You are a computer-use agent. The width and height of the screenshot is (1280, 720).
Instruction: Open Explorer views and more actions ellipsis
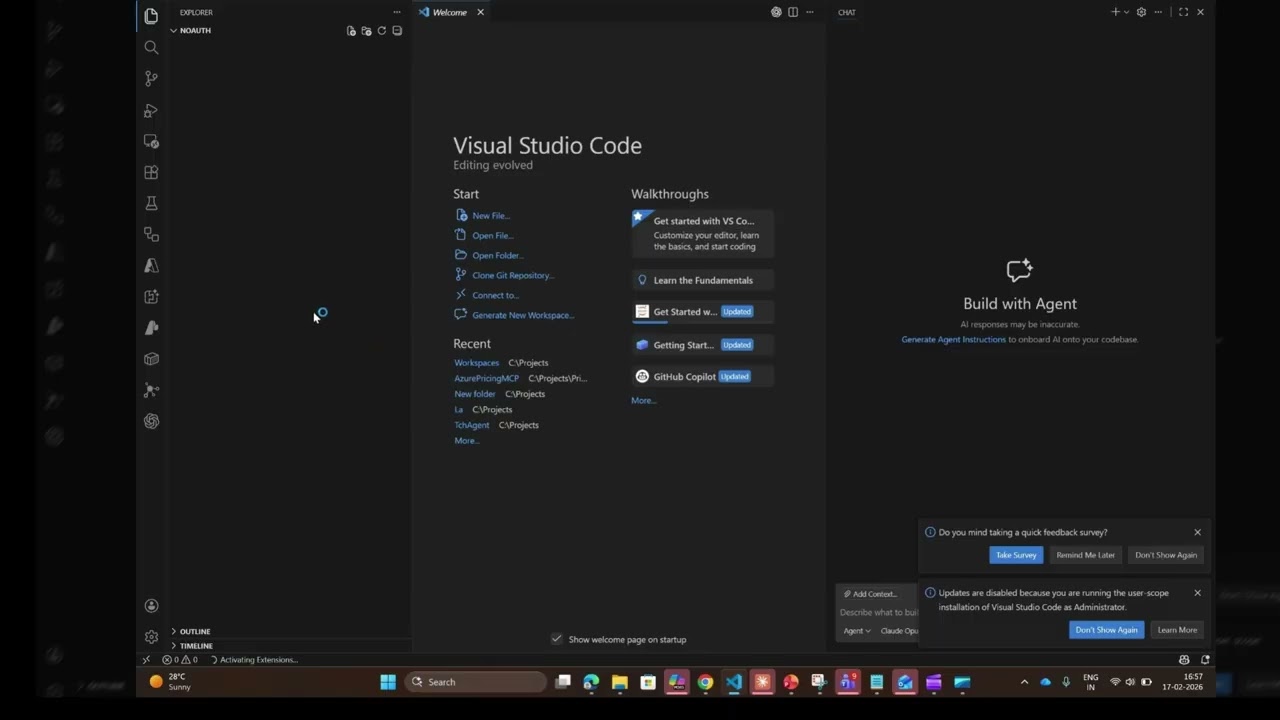[397, 12]
